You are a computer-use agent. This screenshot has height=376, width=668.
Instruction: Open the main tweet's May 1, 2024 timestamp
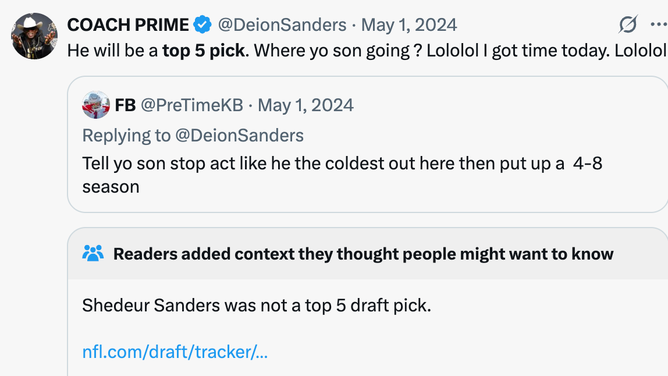coord(409,25)
